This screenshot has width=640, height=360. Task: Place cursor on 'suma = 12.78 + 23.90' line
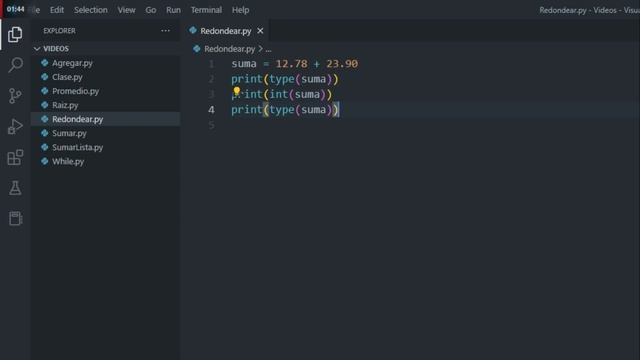coord(295,64)
